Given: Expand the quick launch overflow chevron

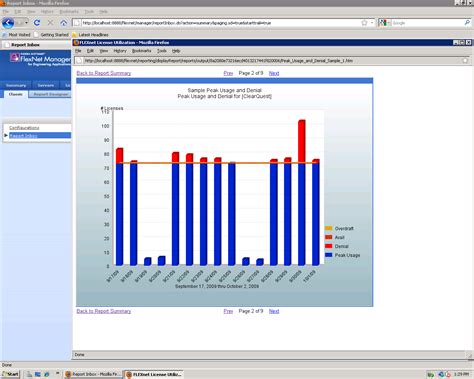Looking at the screenshot, I should (x=57, y=373).
